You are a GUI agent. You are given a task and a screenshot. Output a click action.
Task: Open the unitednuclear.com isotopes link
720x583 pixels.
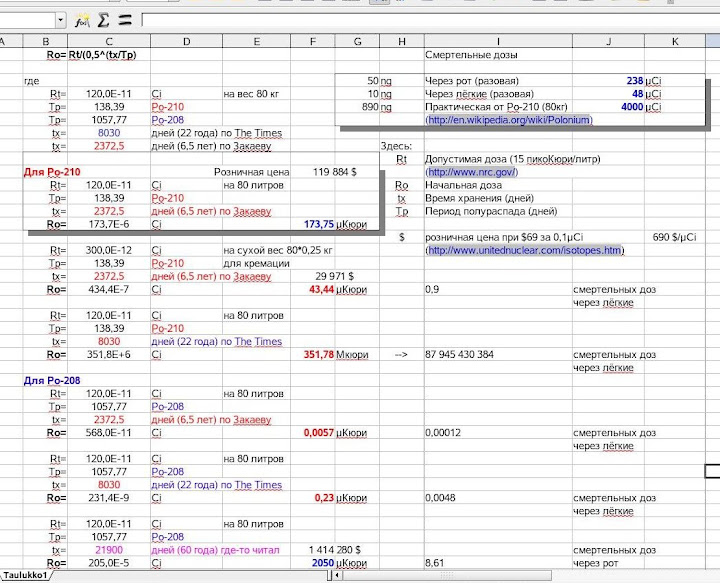pos(525,250)
